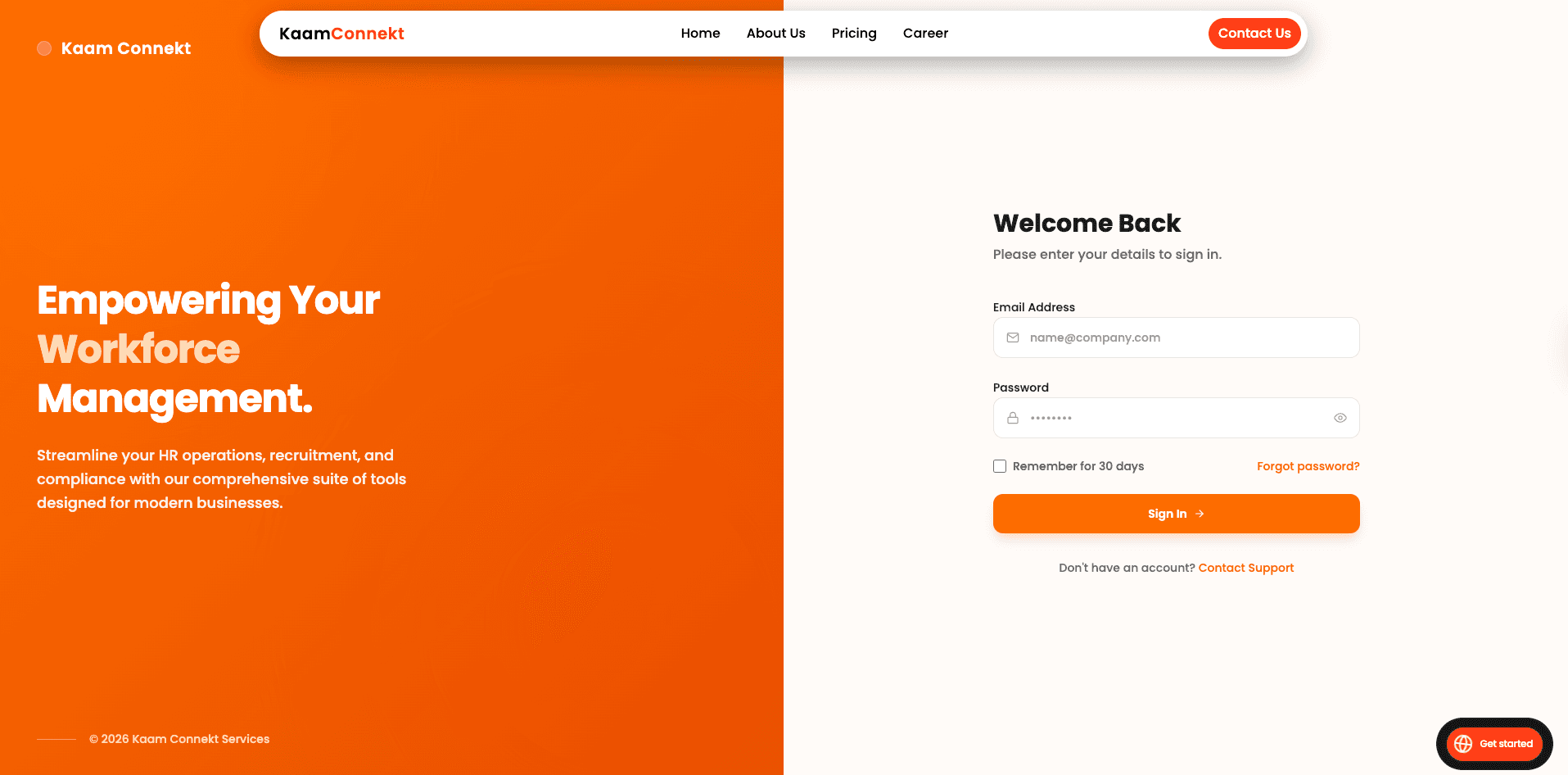Go to About Us page
1568x775 pixels.
776,34
